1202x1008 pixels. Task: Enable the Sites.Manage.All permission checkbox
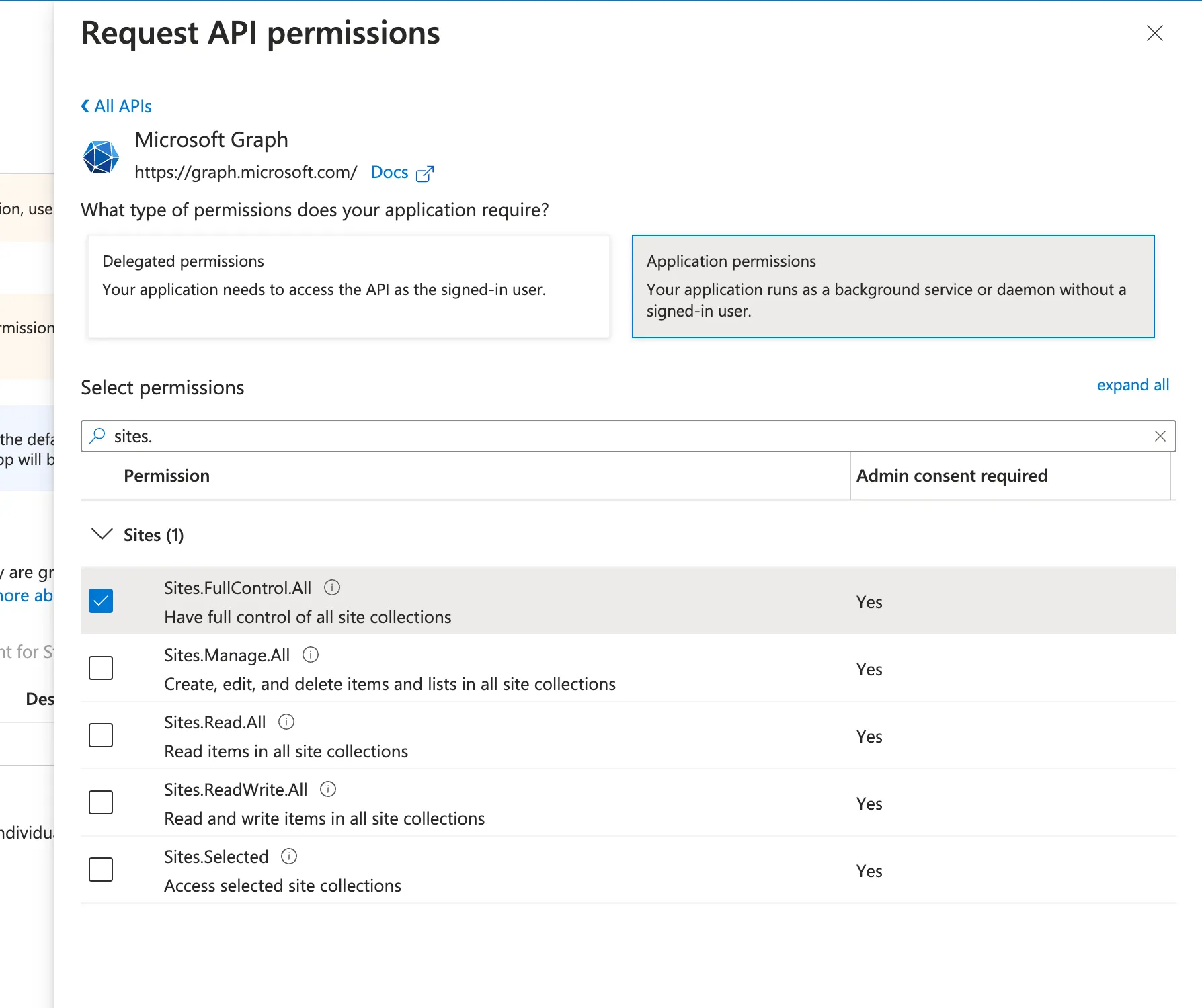[101, 668]
